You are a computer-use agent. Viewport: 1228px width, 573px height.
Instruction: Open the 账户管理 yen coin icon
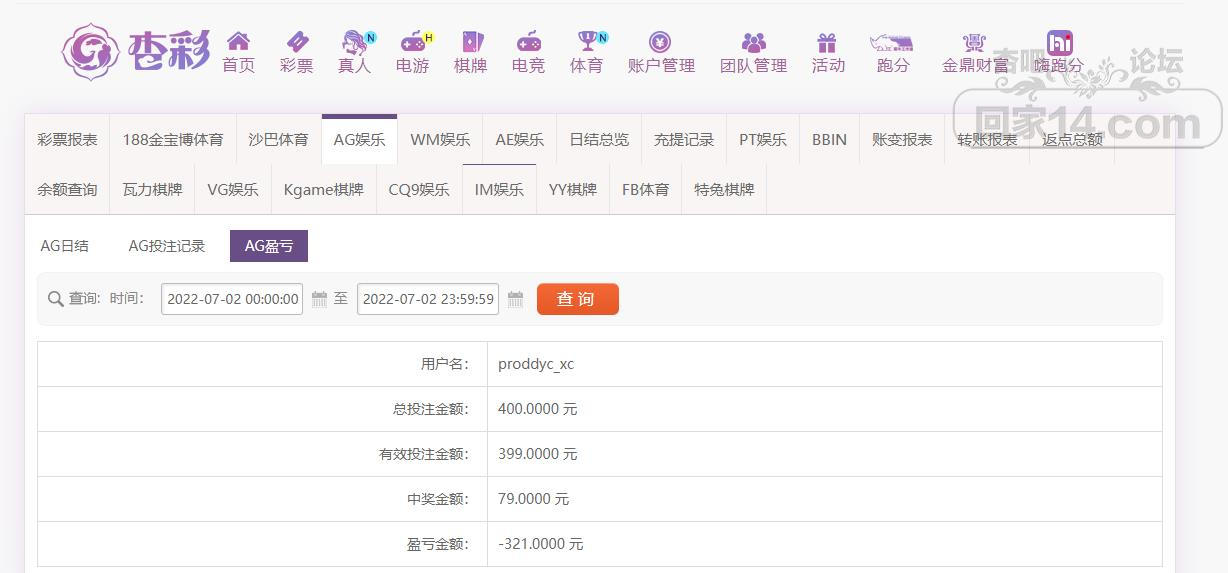point(660,42)
